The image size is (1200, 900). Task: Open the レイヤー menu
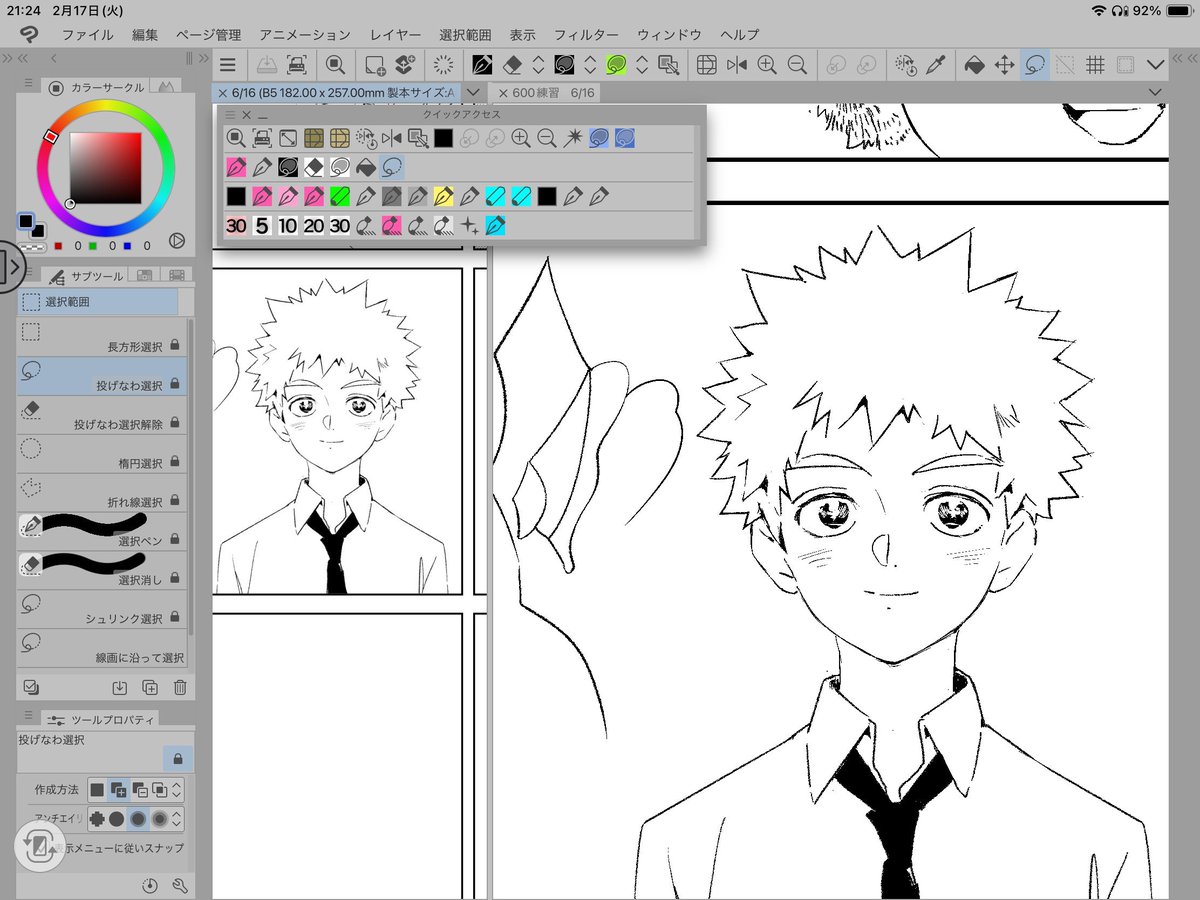pyautogui.click(x=395, y=35)
